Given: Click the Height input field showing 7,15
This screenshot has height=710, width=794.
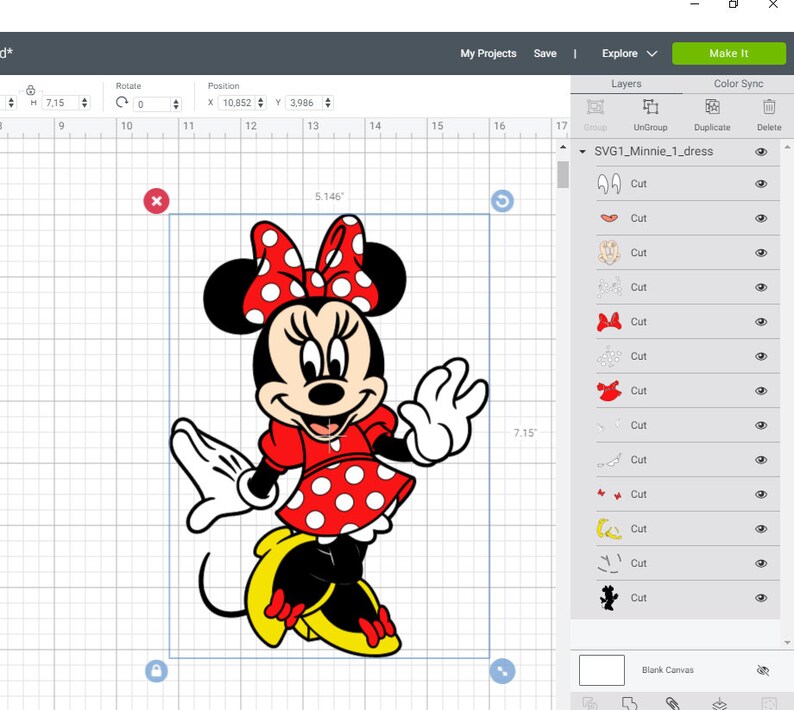Looking at the screenshot, I should click(x=61, y=103).
